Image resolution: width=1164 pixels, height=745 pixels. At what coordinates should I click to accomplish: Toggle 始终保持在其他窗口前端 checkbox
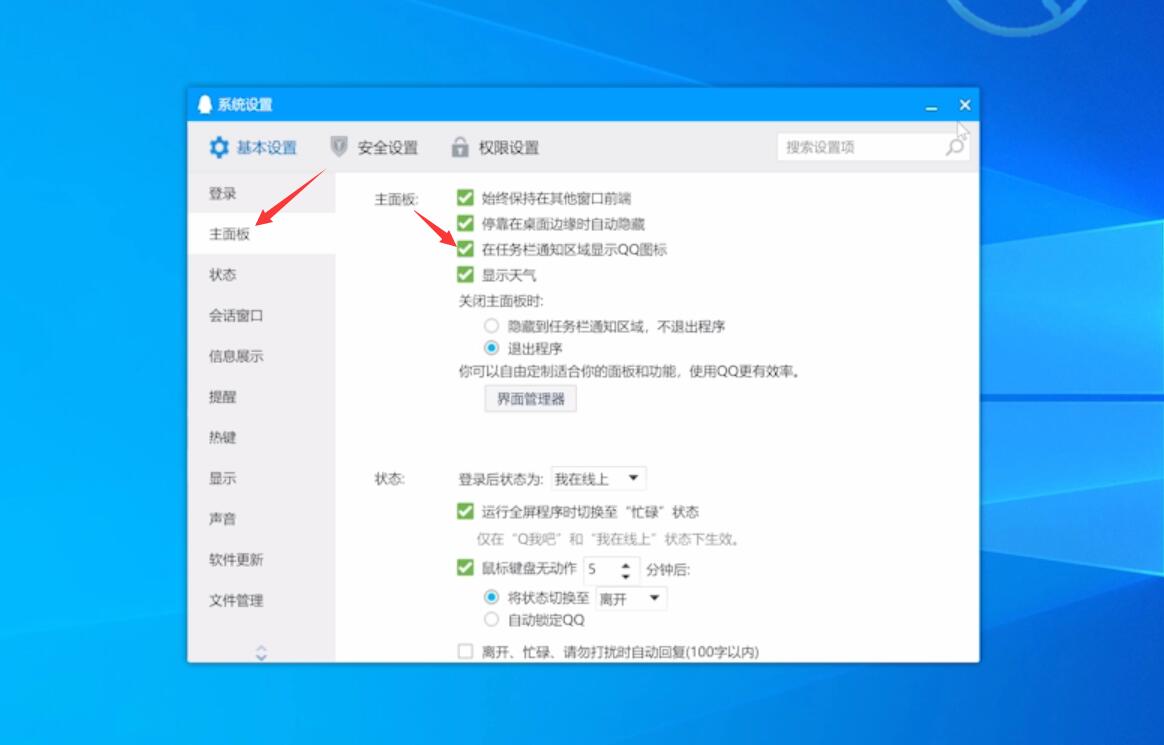(465, 197)
